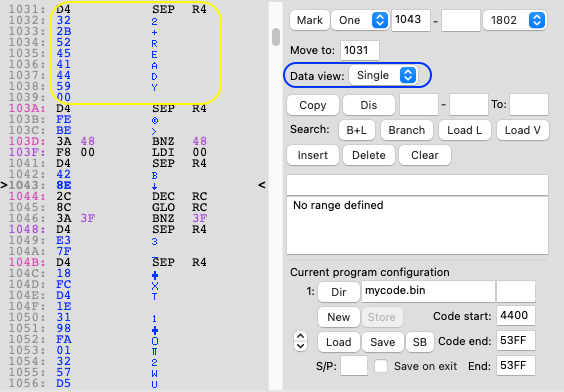564x392 pixels.
Task: Open the 1802 processor type dropdown
Action: (x=515, y=20)
